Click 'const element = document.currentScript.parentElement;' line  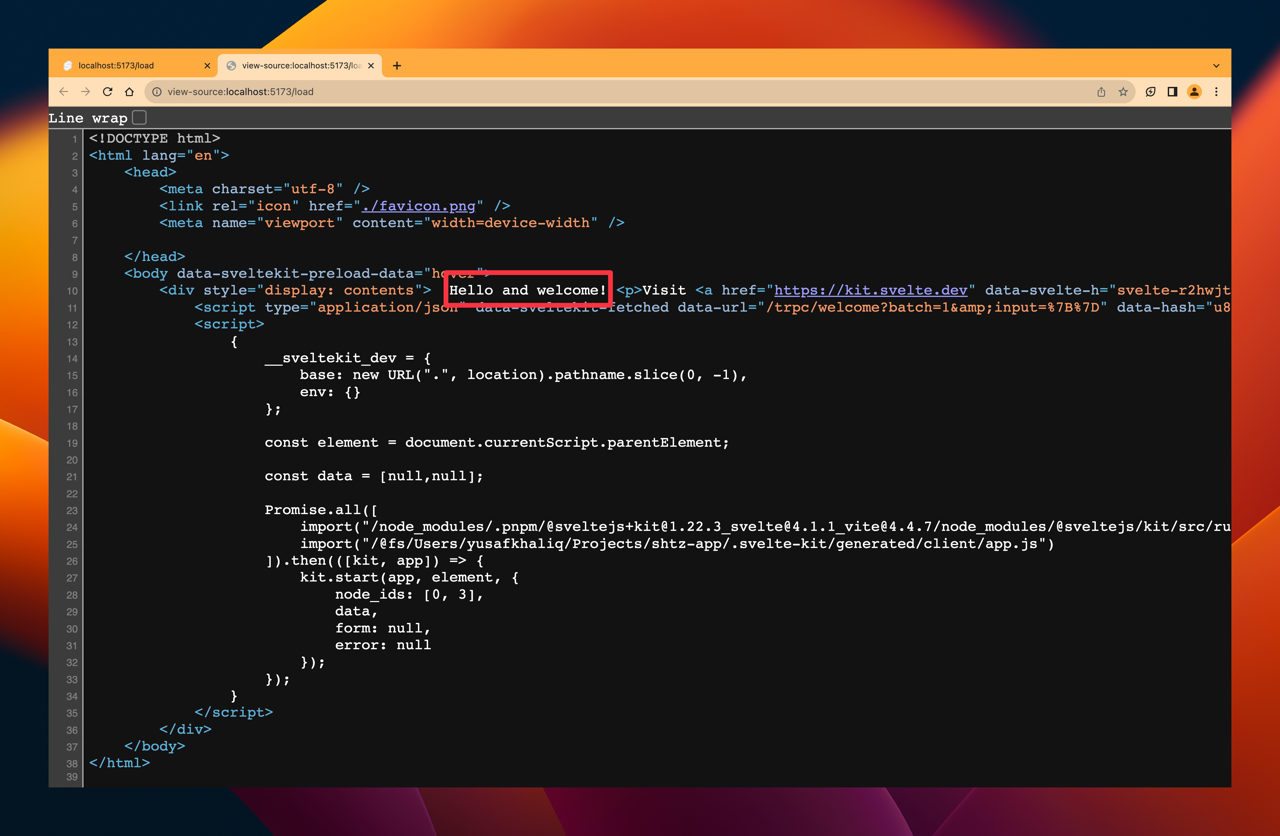click(x=497, y=442)
